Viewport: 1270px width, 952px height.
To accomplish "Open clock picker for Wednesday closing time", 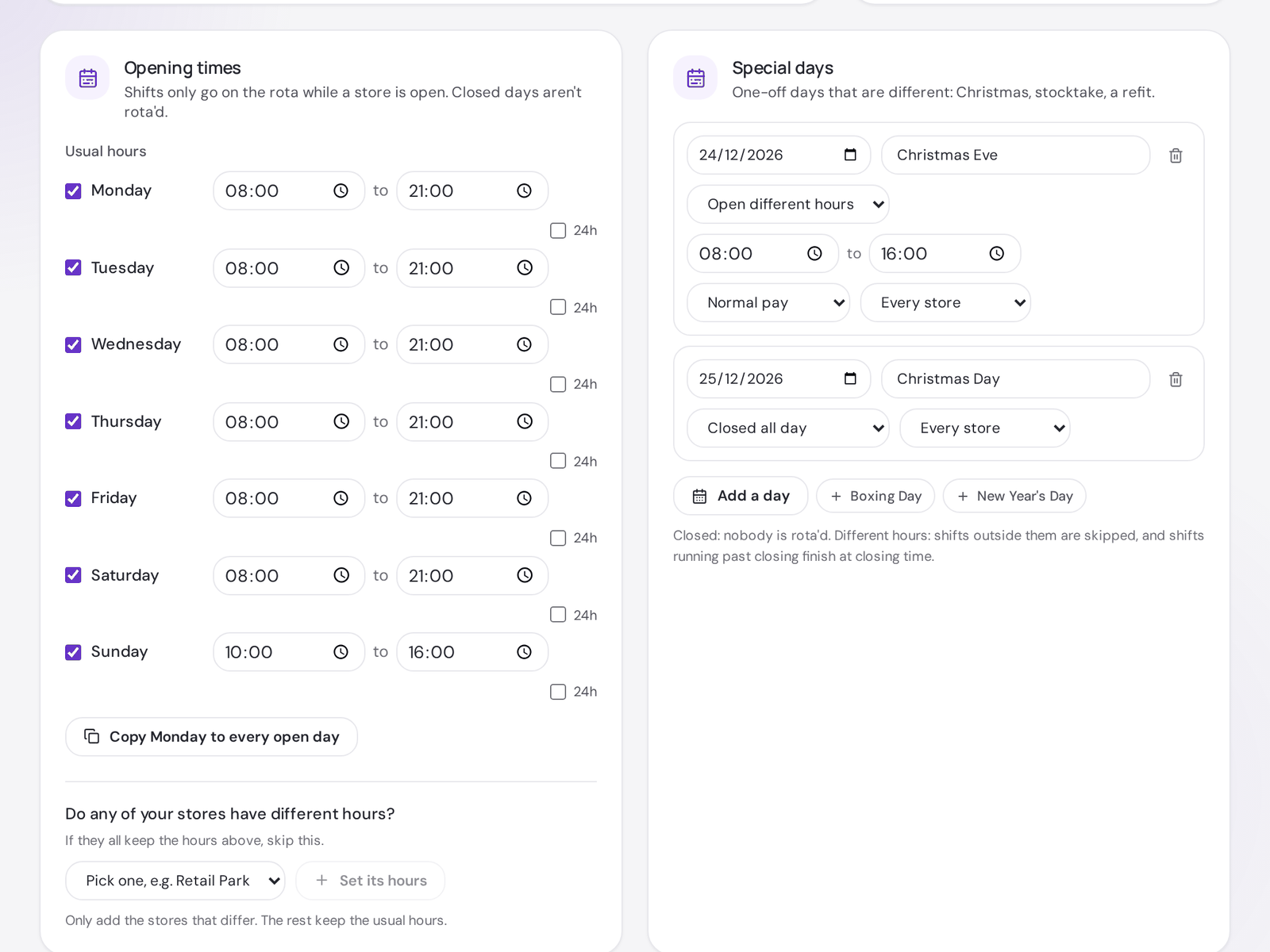I will click(524, 344).
